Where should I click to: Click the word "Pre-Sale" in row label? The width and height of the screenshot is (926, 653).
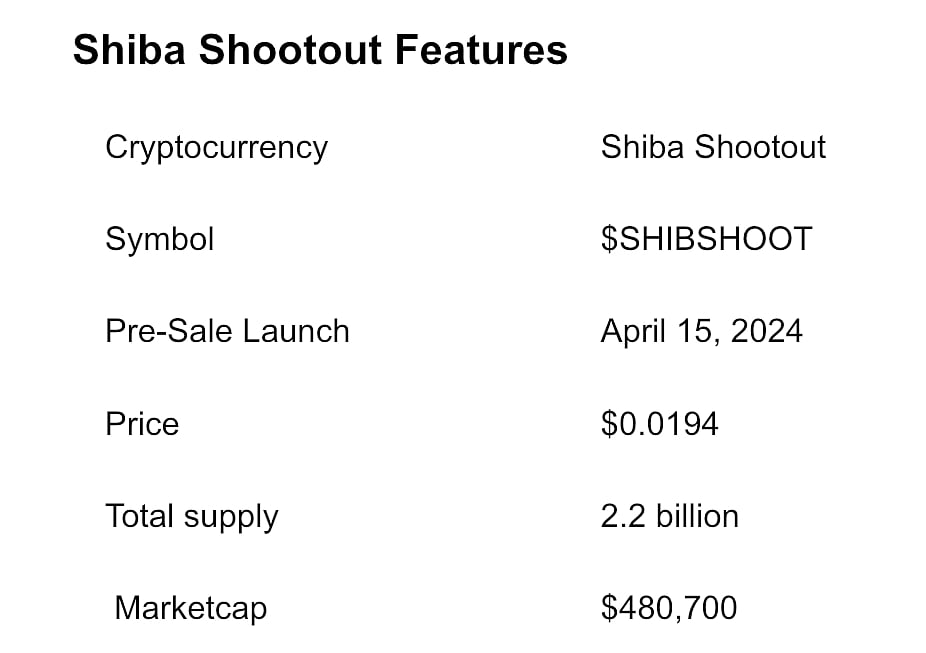170,331
